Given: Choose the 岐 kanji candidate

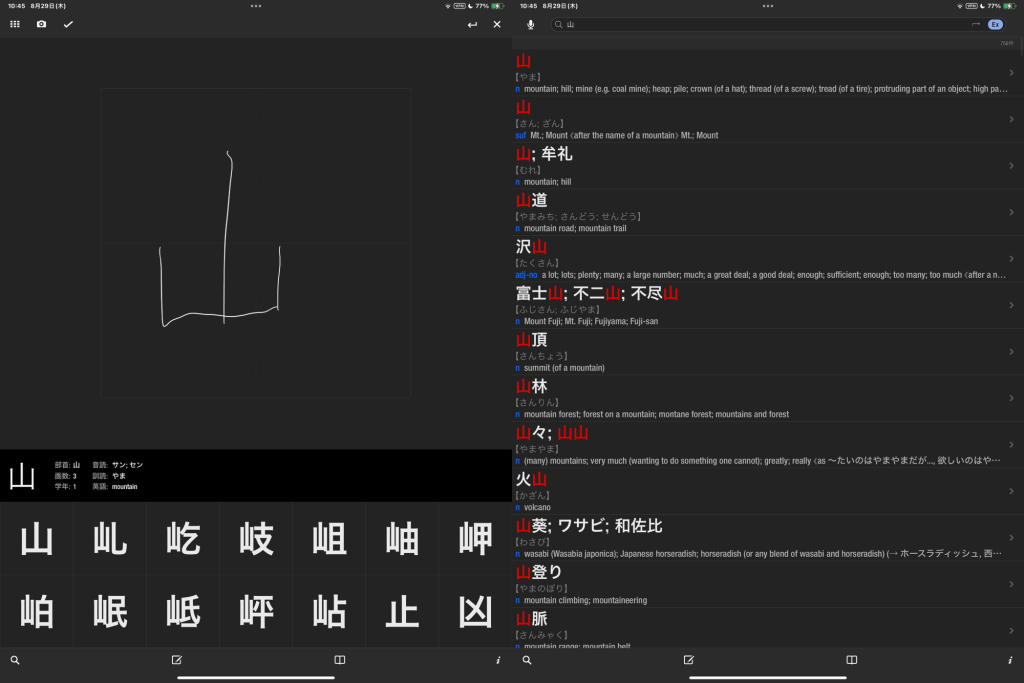Looking at the screenshot, I should 255,539.
